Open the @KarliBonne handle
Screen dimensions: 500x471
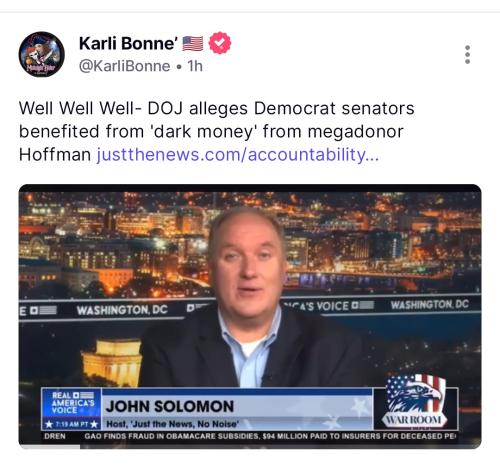[x=124, y=66]
